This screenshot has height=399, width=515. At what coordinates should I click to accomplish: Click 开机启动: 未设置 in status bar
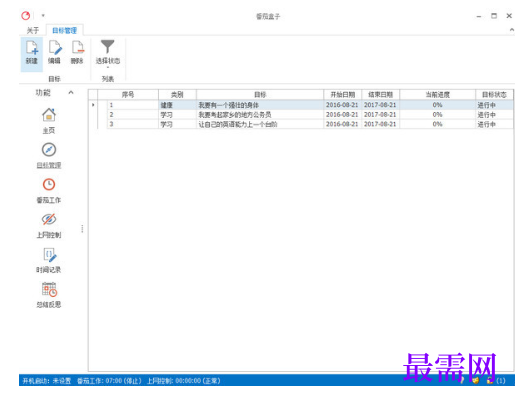click(x=47, y=381)
